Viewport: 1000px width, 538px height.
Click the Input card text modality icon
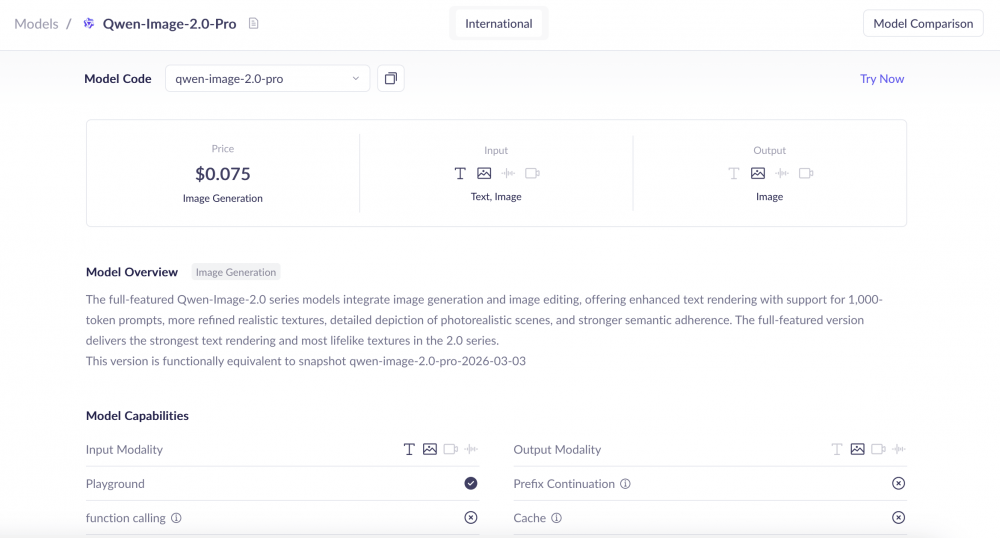(x=460, y=173)
